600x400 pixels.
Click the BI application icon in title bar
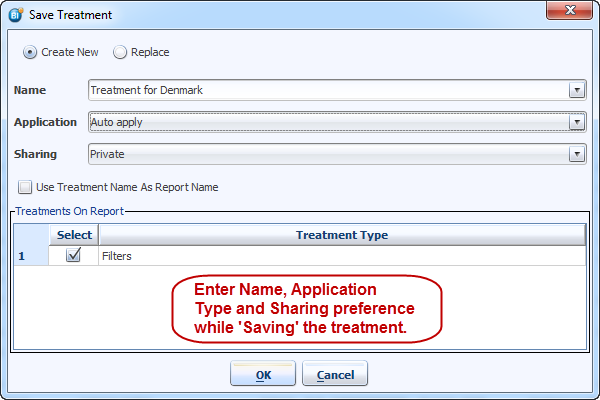tap(14, 15)
